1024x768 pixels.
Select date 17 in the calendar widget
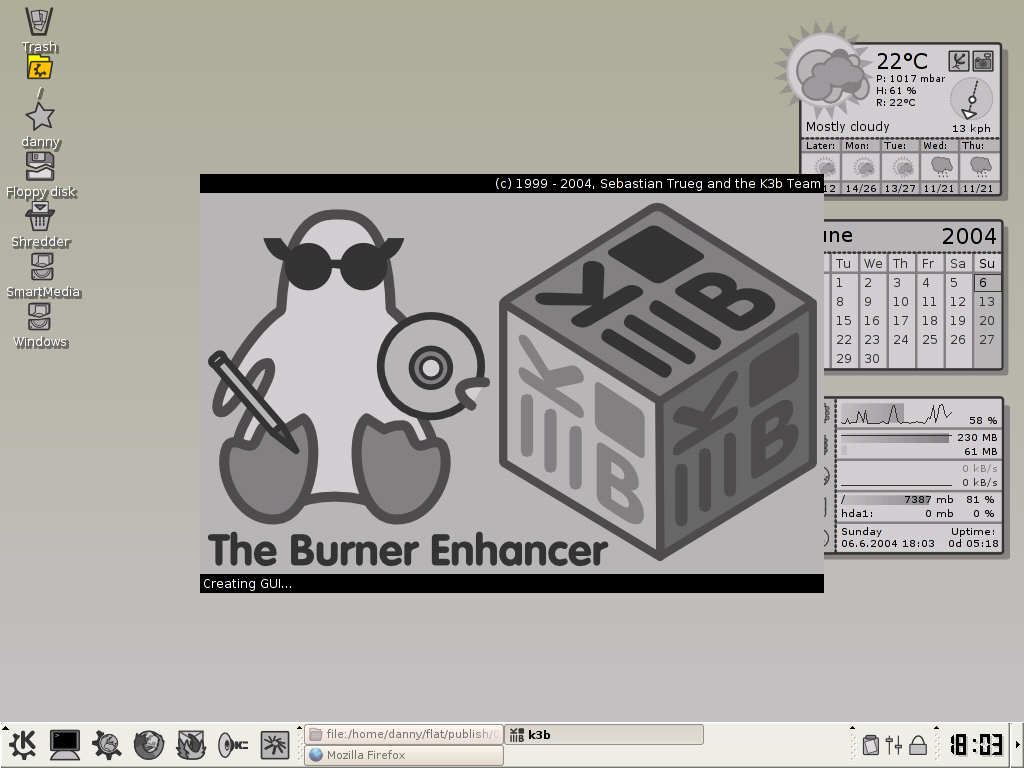coord(901,321)
